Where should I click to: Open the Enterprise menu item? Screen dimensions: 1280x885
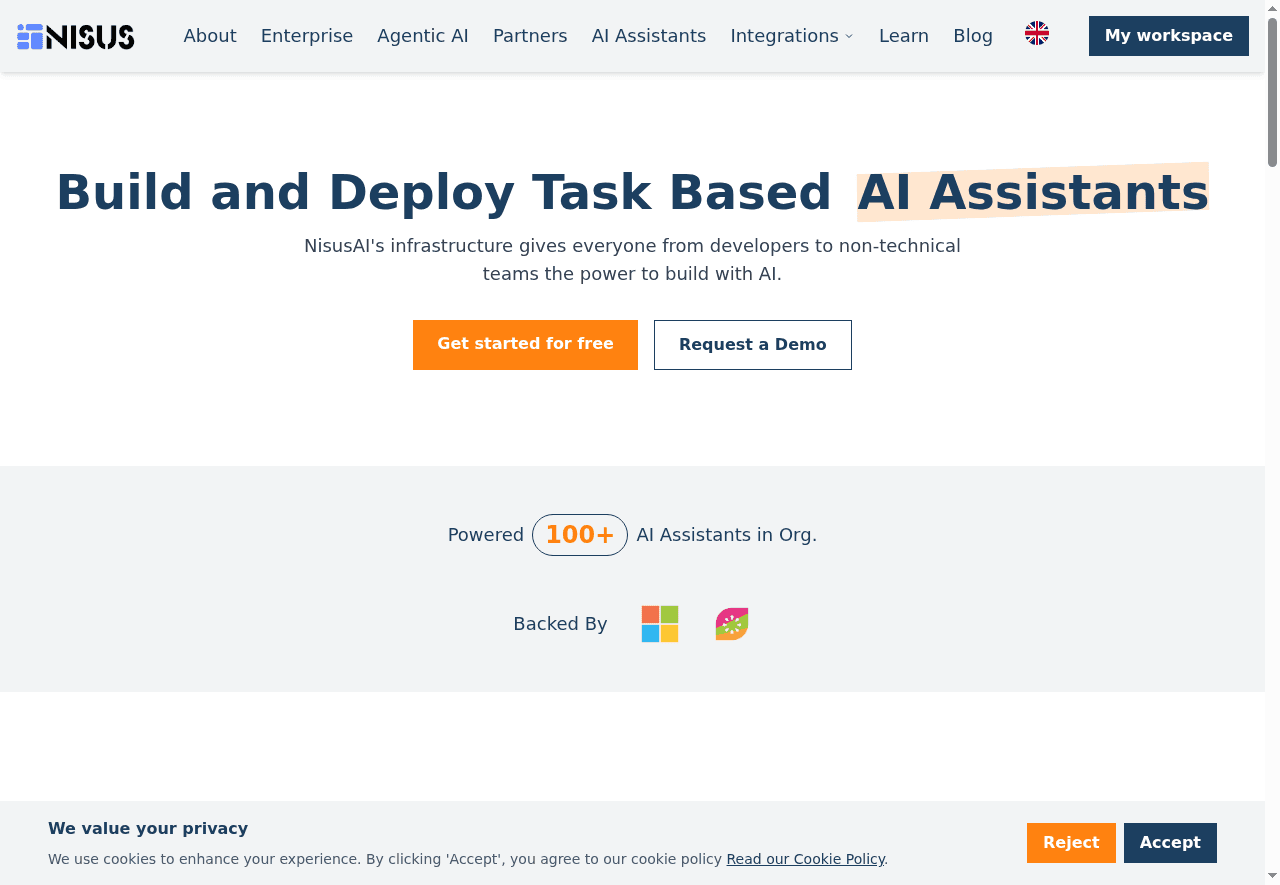[x=307, y=35]
